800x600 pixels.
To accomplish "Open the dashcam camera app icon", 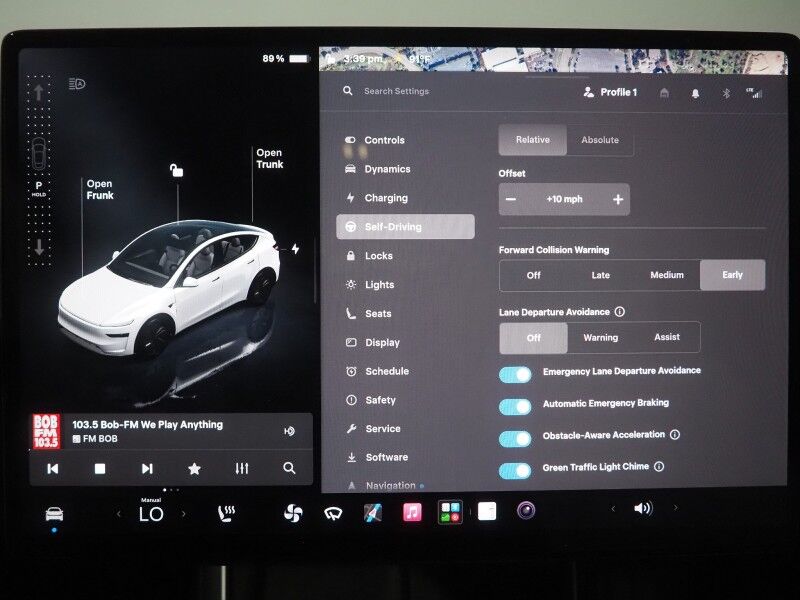I will tap(526, 510).
